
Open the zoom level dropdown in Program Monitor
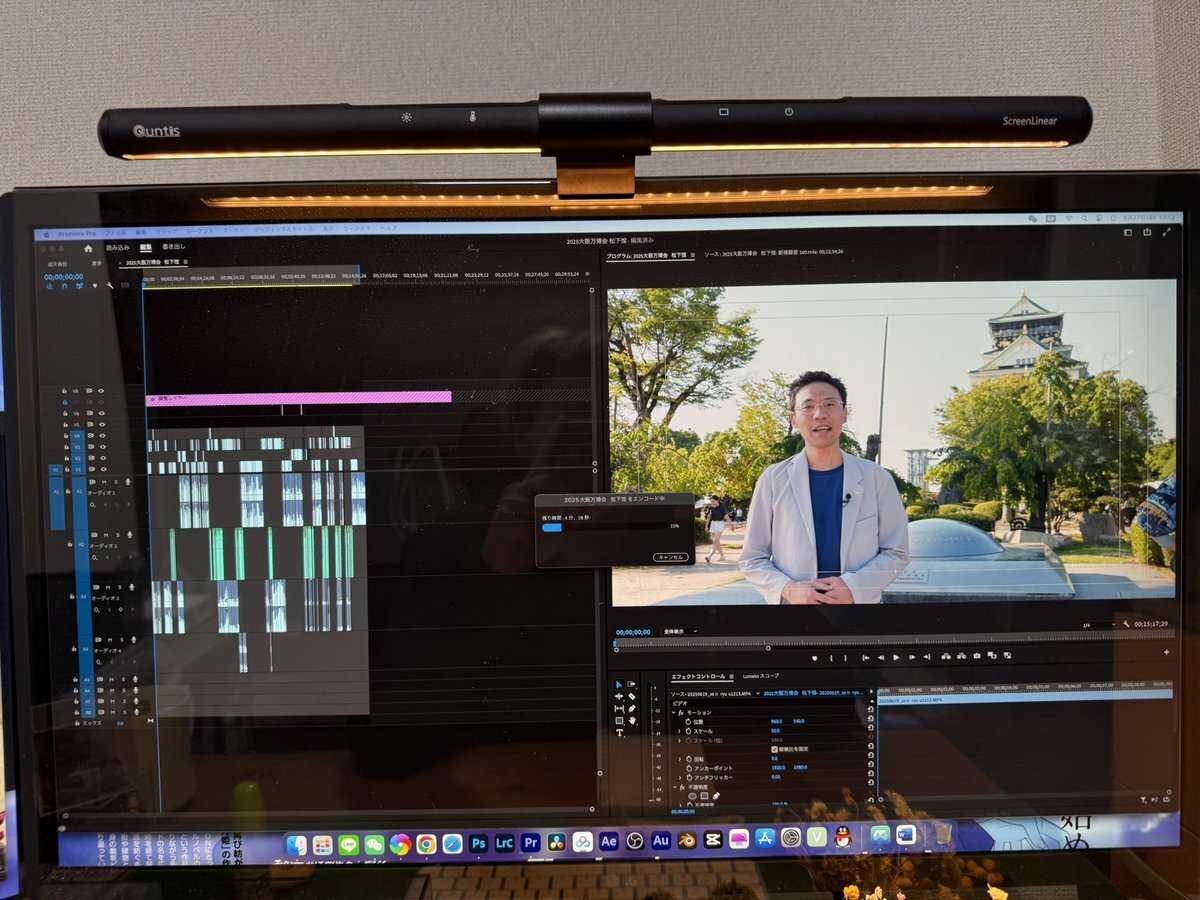(679, 631)
